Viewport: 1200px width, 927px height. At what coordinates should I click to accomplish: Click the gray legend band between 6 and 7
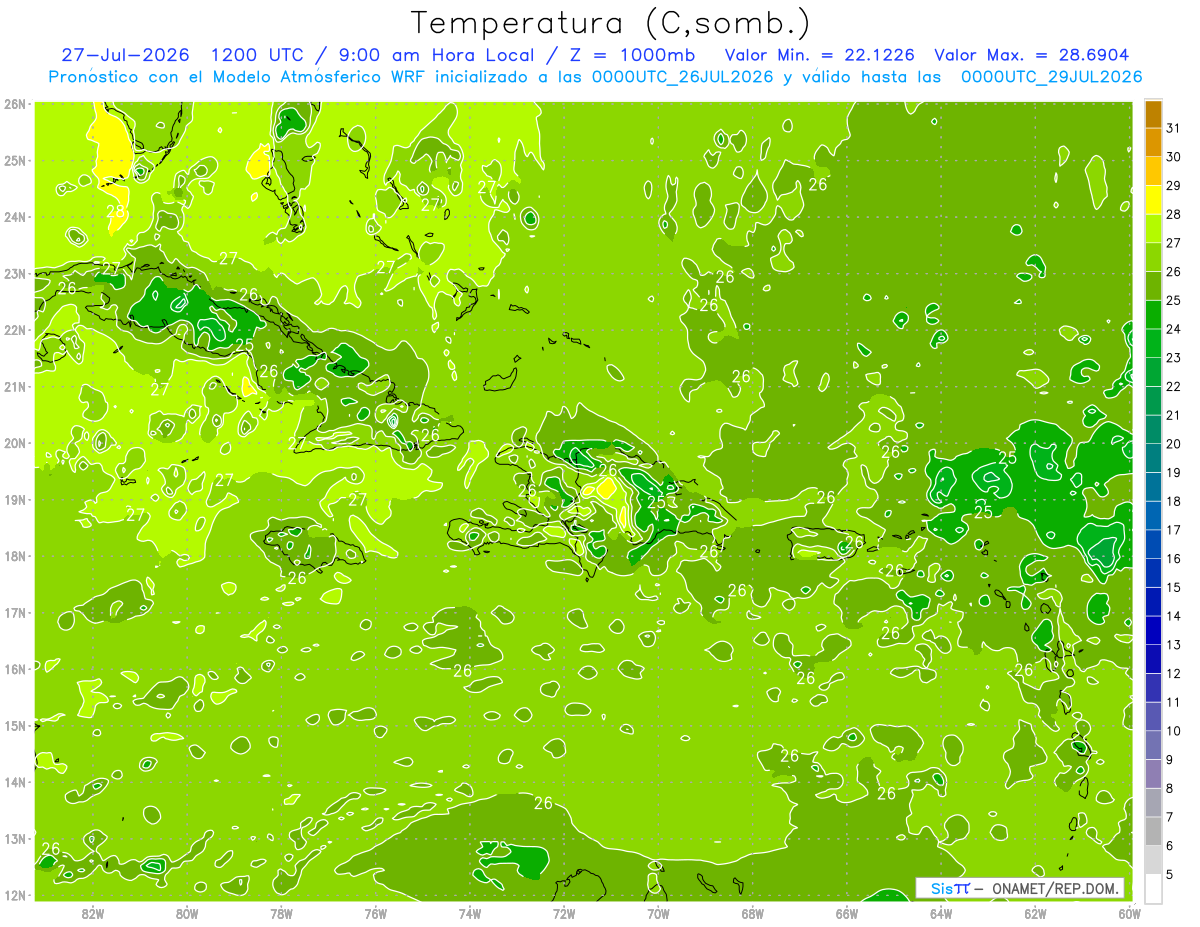coord(1153,832)
